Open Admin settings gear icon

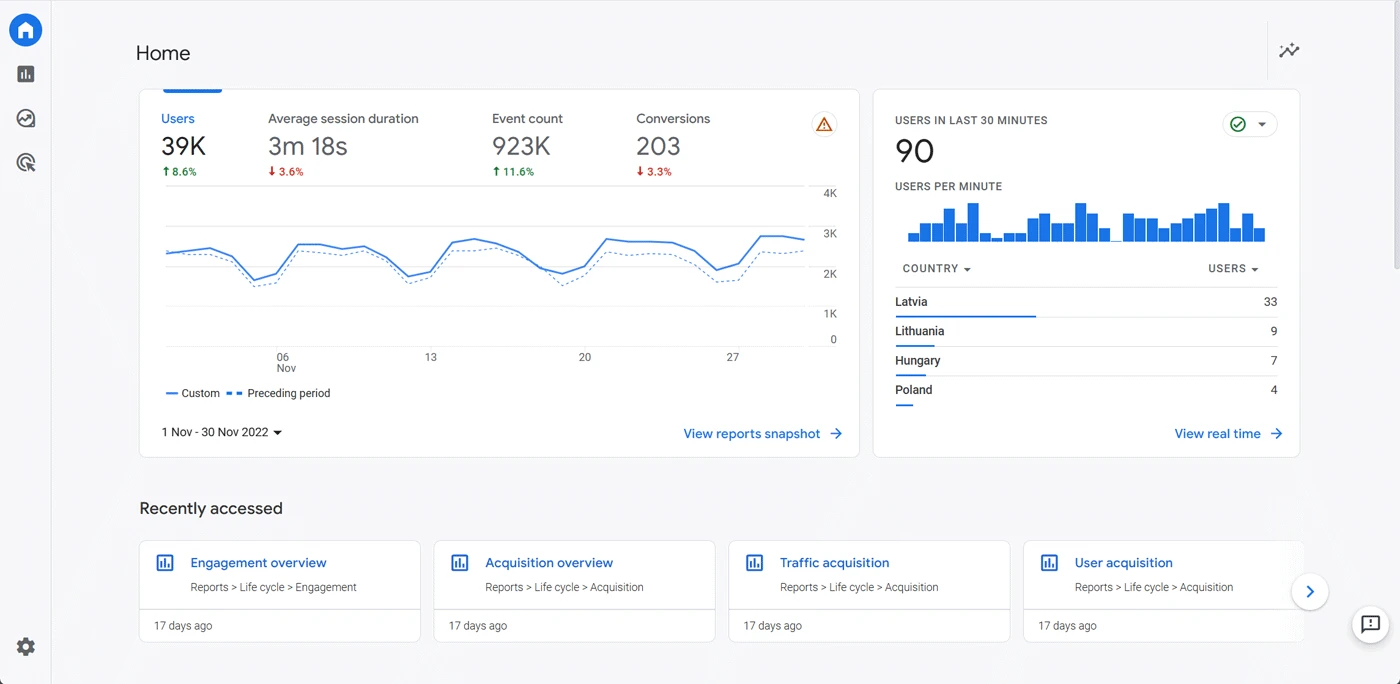26,647
